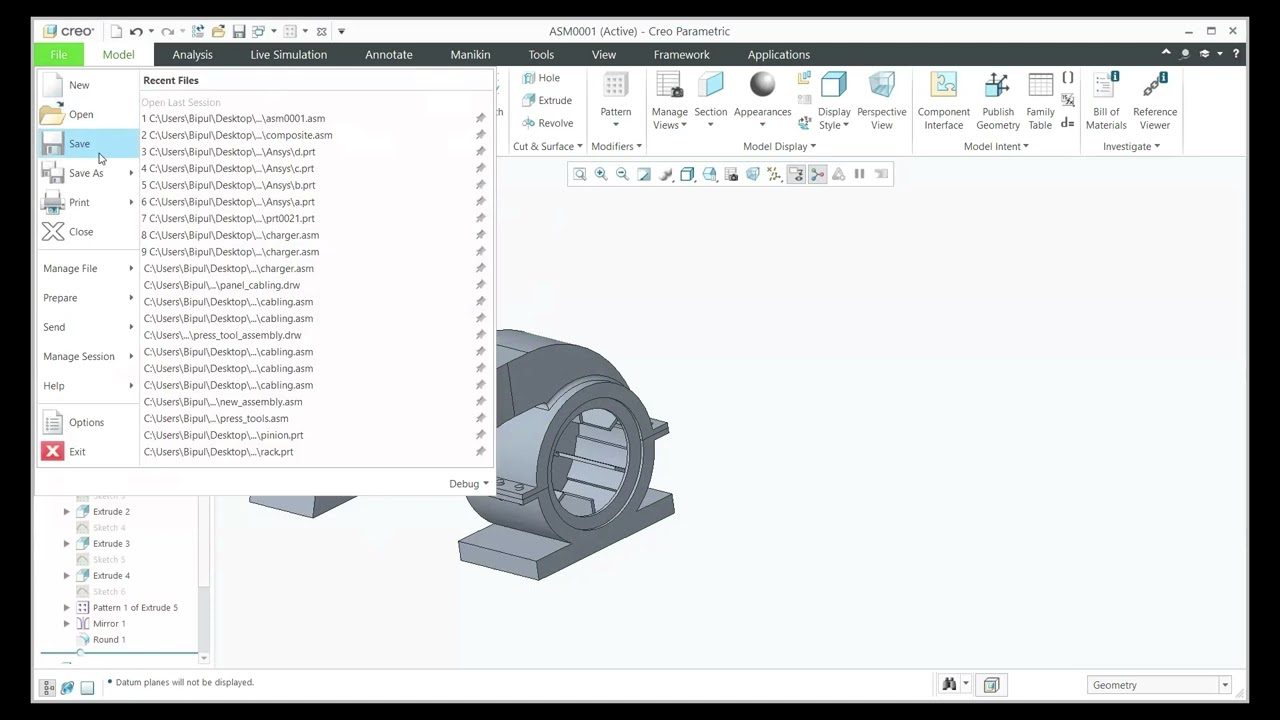Click the model tree insert-here slider handle
Screen dimensions: 1280x720
click(80, 653)
